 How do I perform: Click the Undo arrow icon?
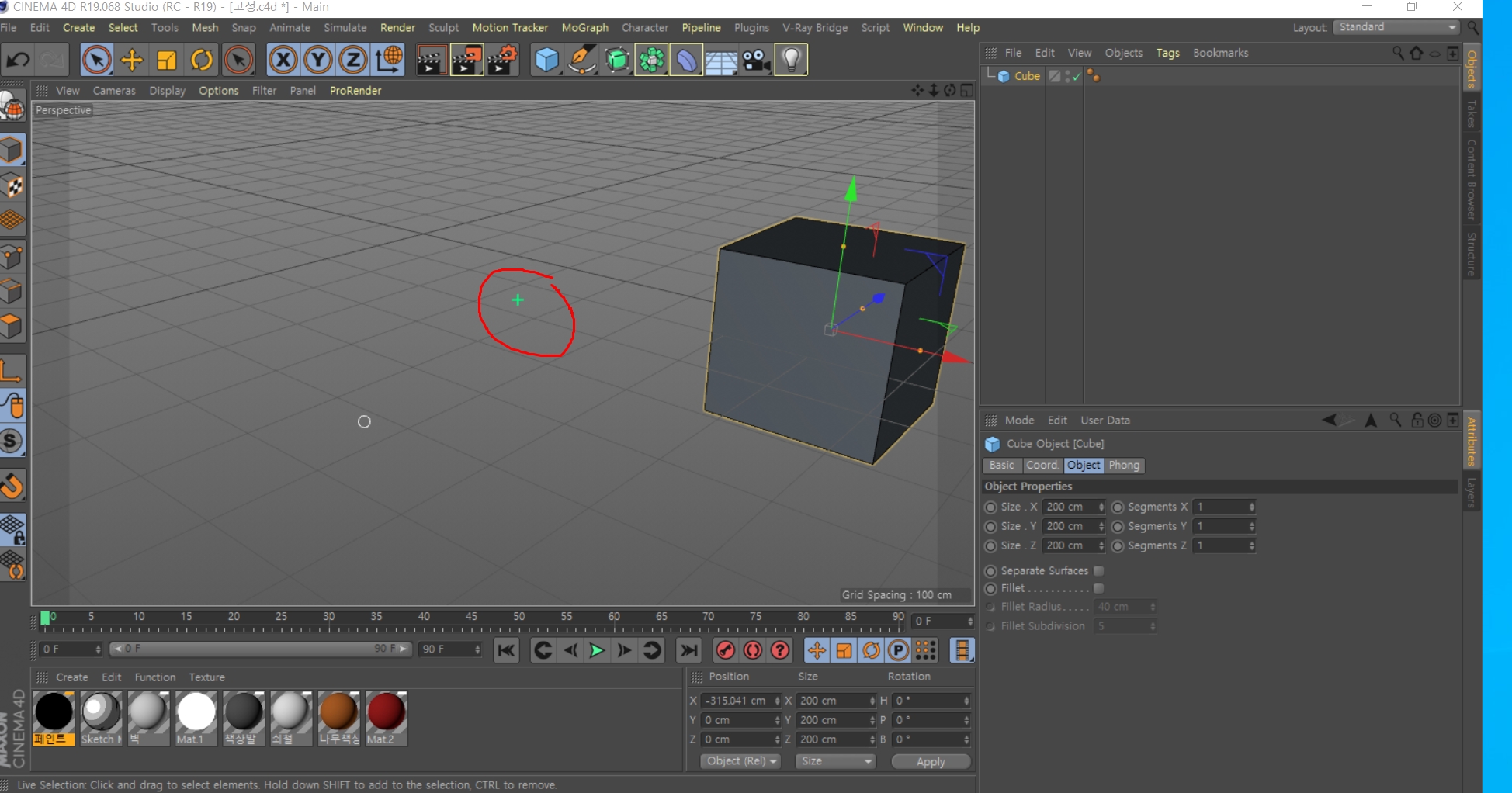click(x=19, y=61)
